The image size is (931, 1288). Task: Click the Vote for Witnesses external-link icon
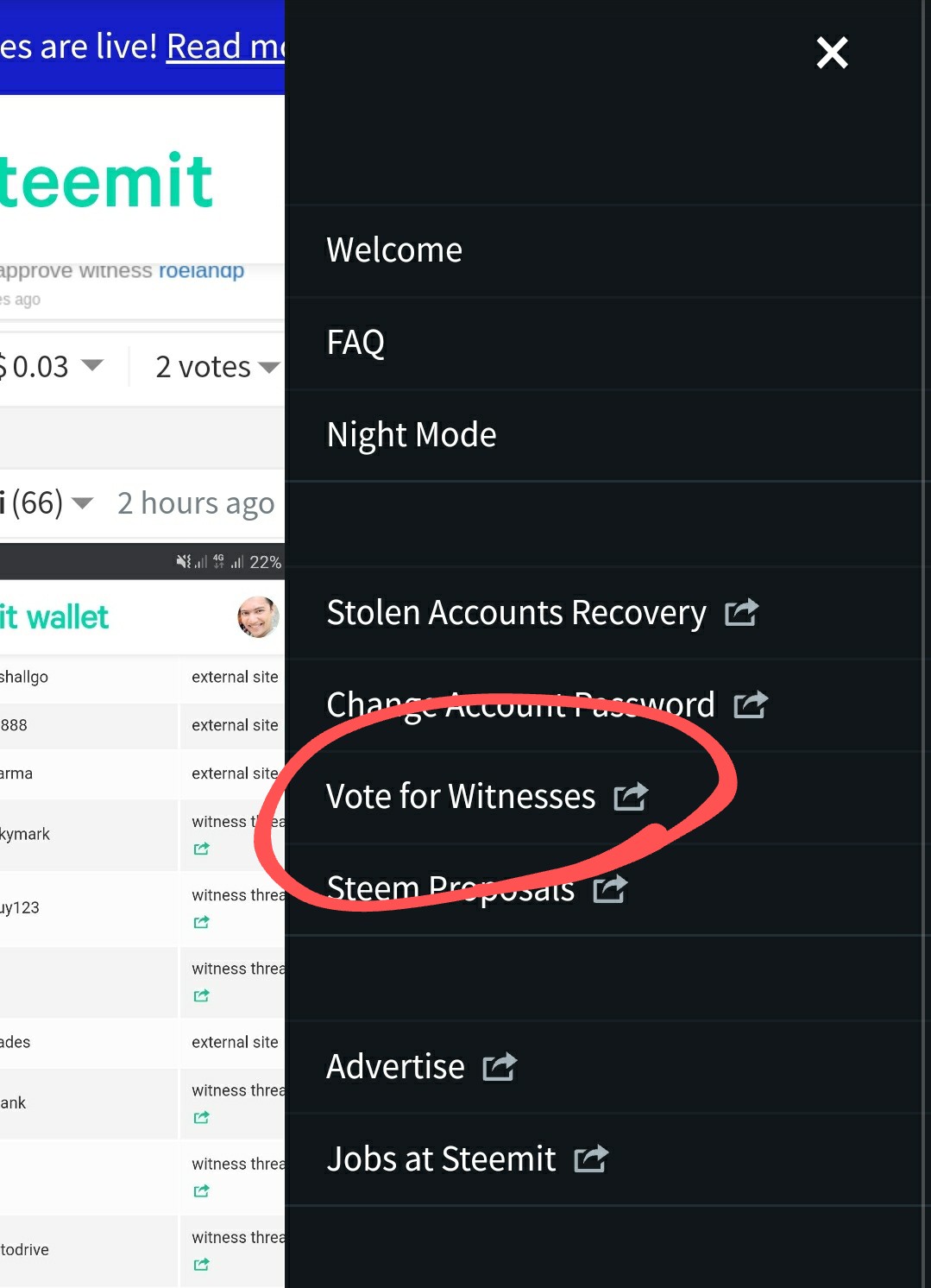tap(631, 796)
